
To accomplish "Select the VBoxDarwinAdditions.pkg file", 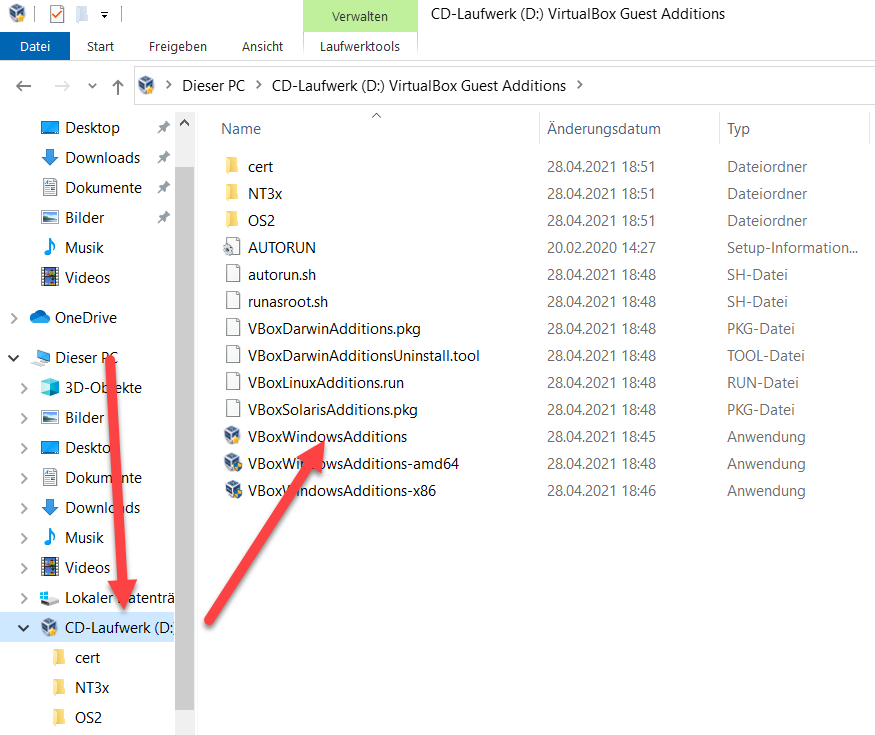I will tap(334, 329).
